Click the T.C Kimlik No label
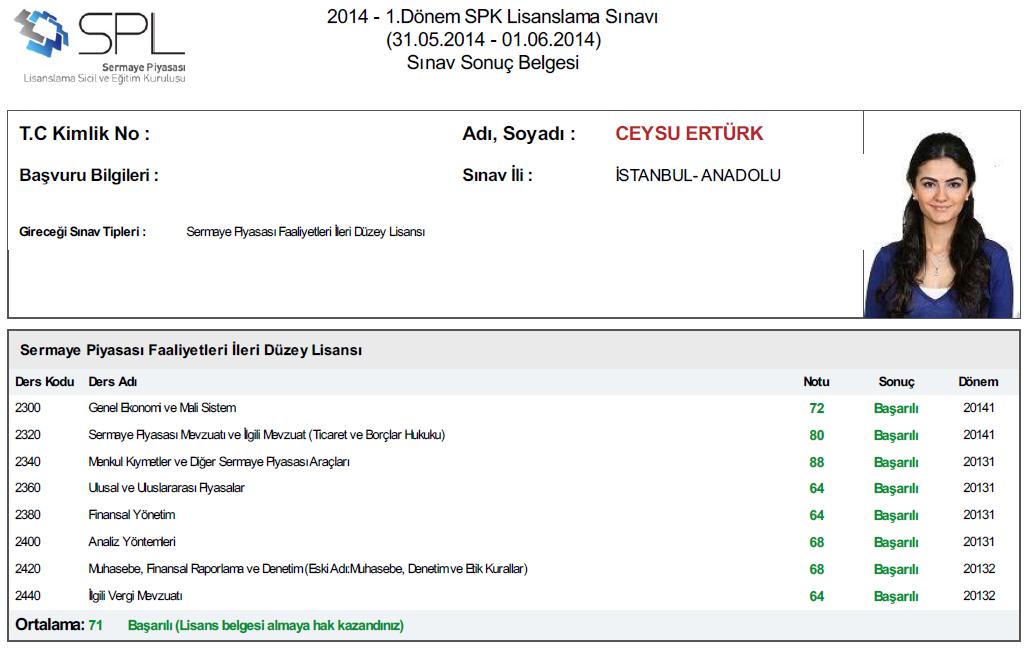 pyautogui.click(x=85, y=134)
